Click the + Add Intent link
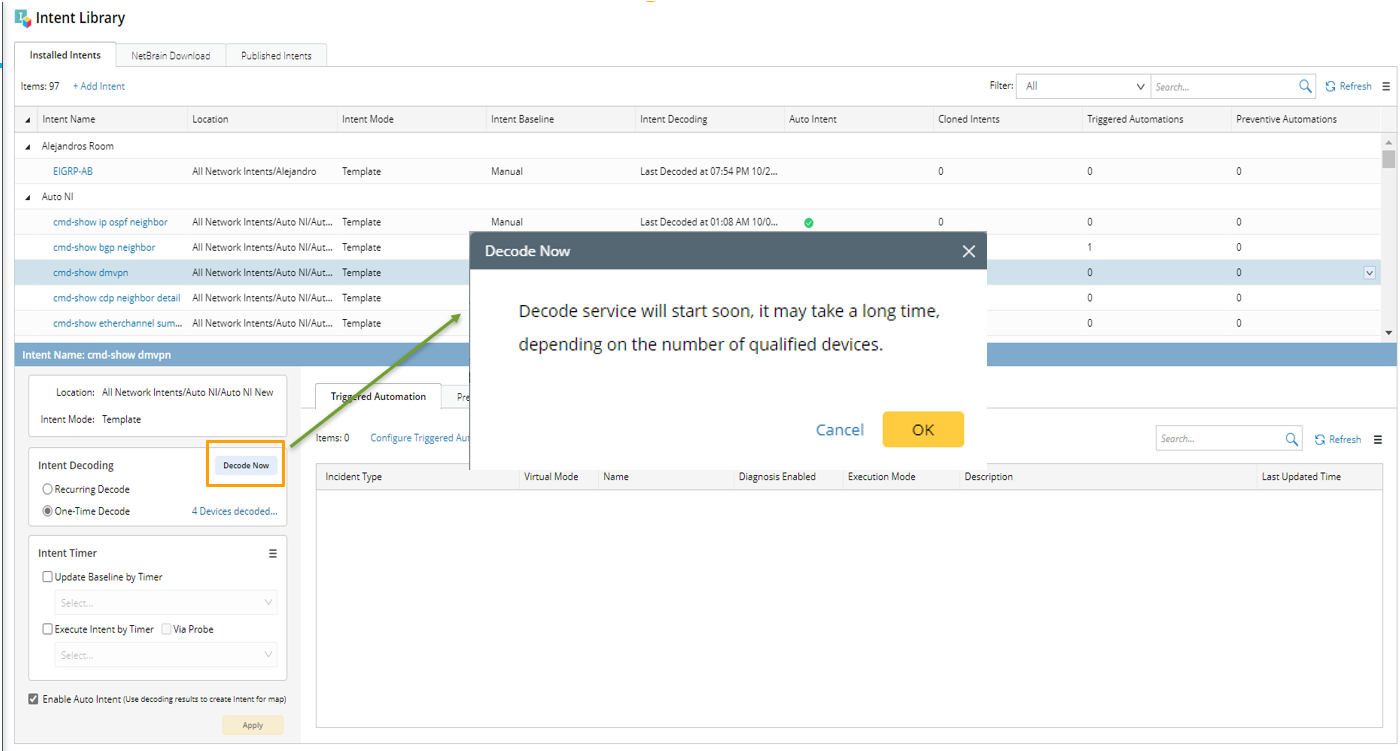 99,86
